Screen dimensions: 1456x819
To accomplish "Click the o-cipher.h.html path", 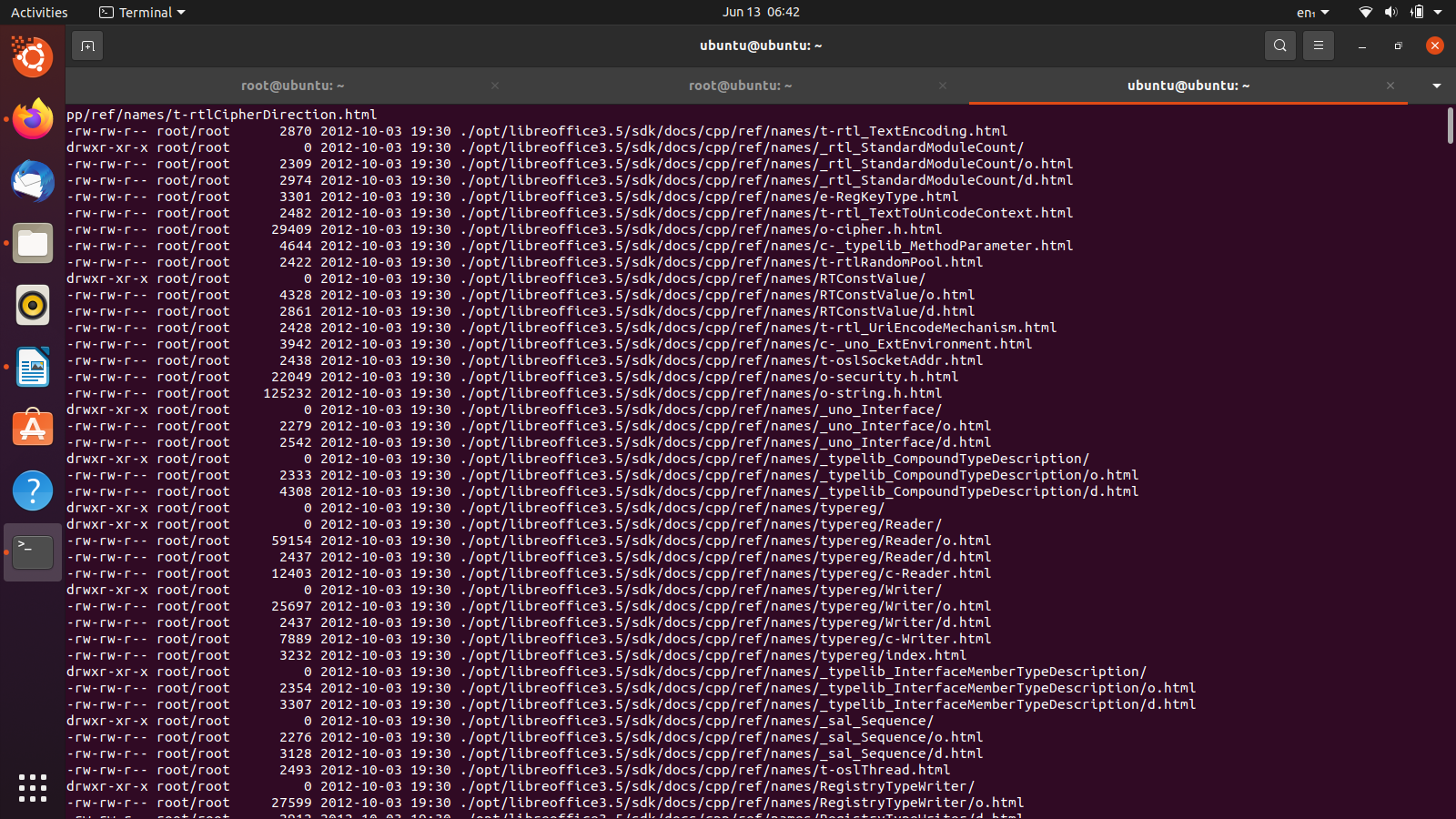I will (x=701, y=229).
